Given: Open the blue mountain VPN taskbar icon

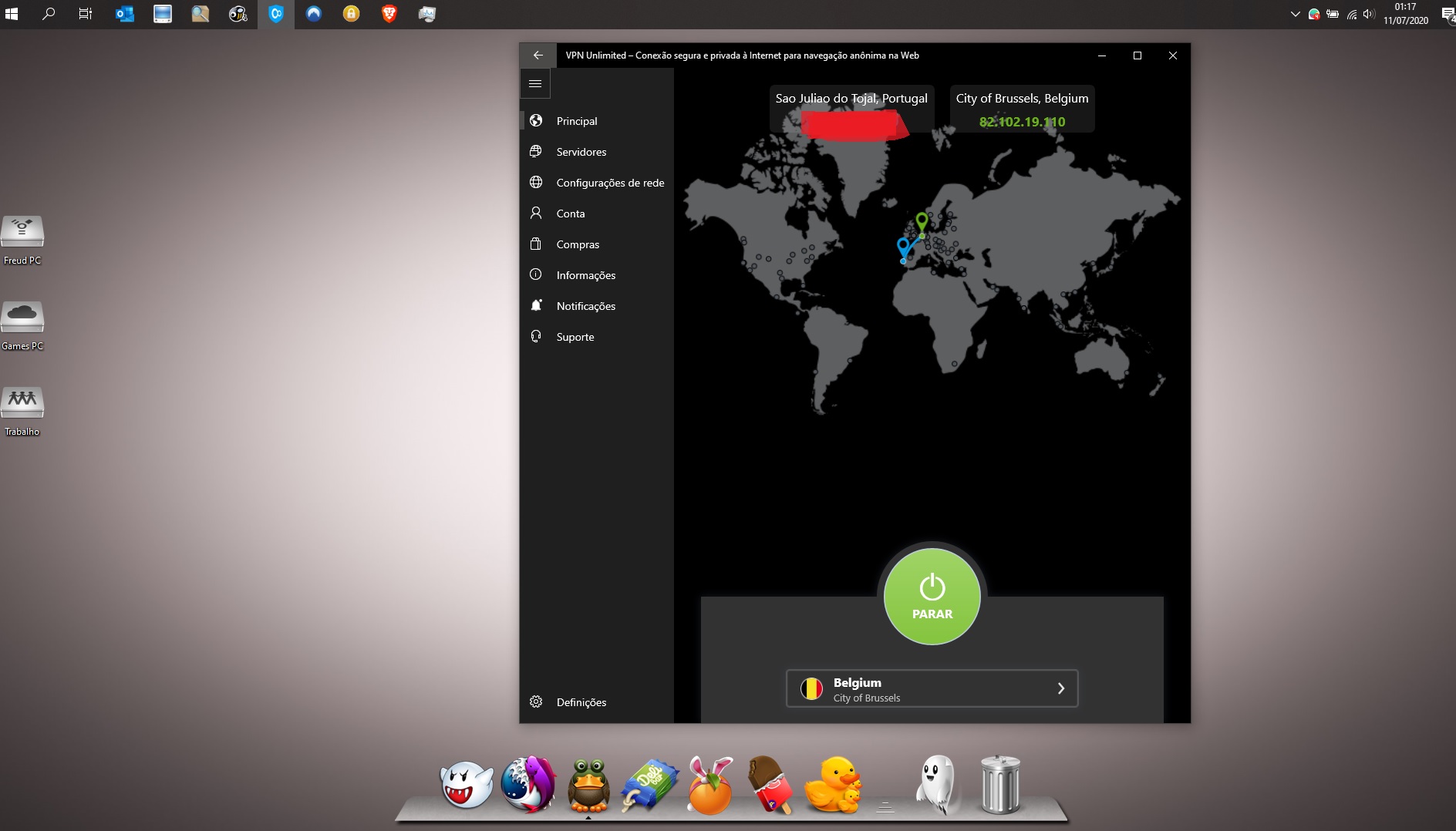Looking at the screenshot, I should [x=314, y=14].
